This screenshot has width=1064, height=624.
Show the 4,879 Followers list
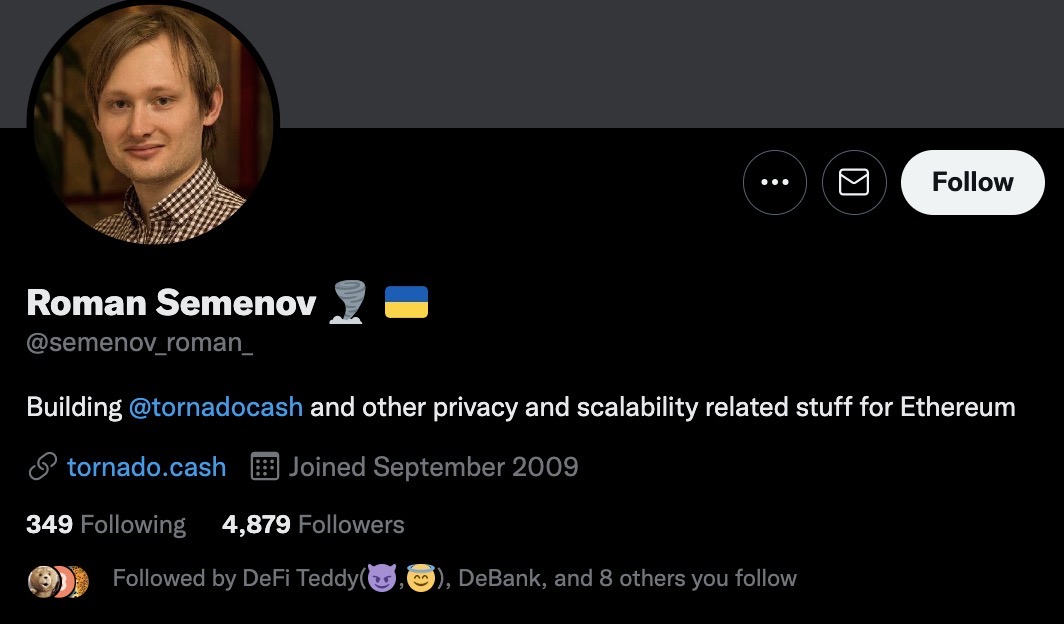tap(313, 524)
